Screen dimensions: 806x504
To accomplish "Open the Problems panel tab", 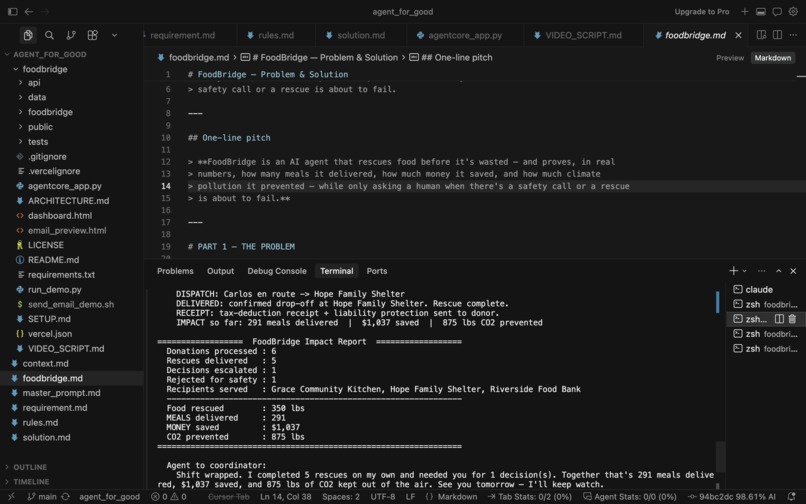I will click(x=175, y=271).
